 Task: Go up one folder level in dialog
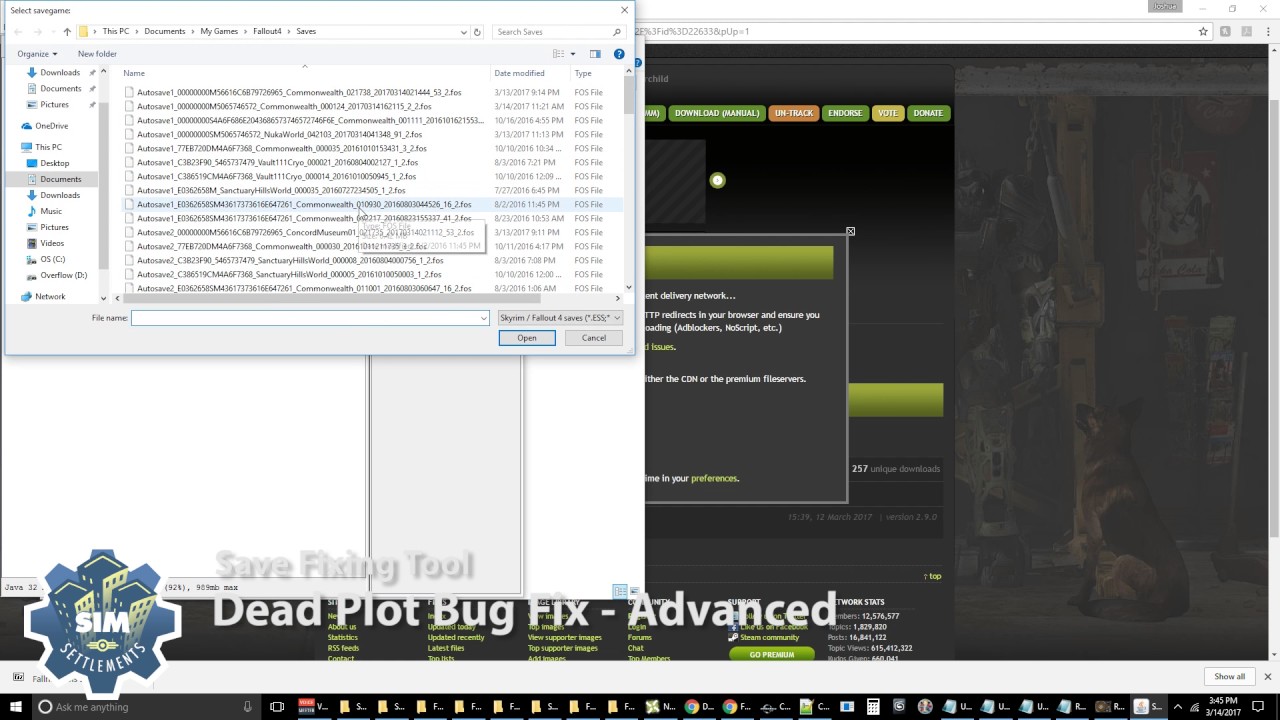pyautogui.click(x=67, y=32)
